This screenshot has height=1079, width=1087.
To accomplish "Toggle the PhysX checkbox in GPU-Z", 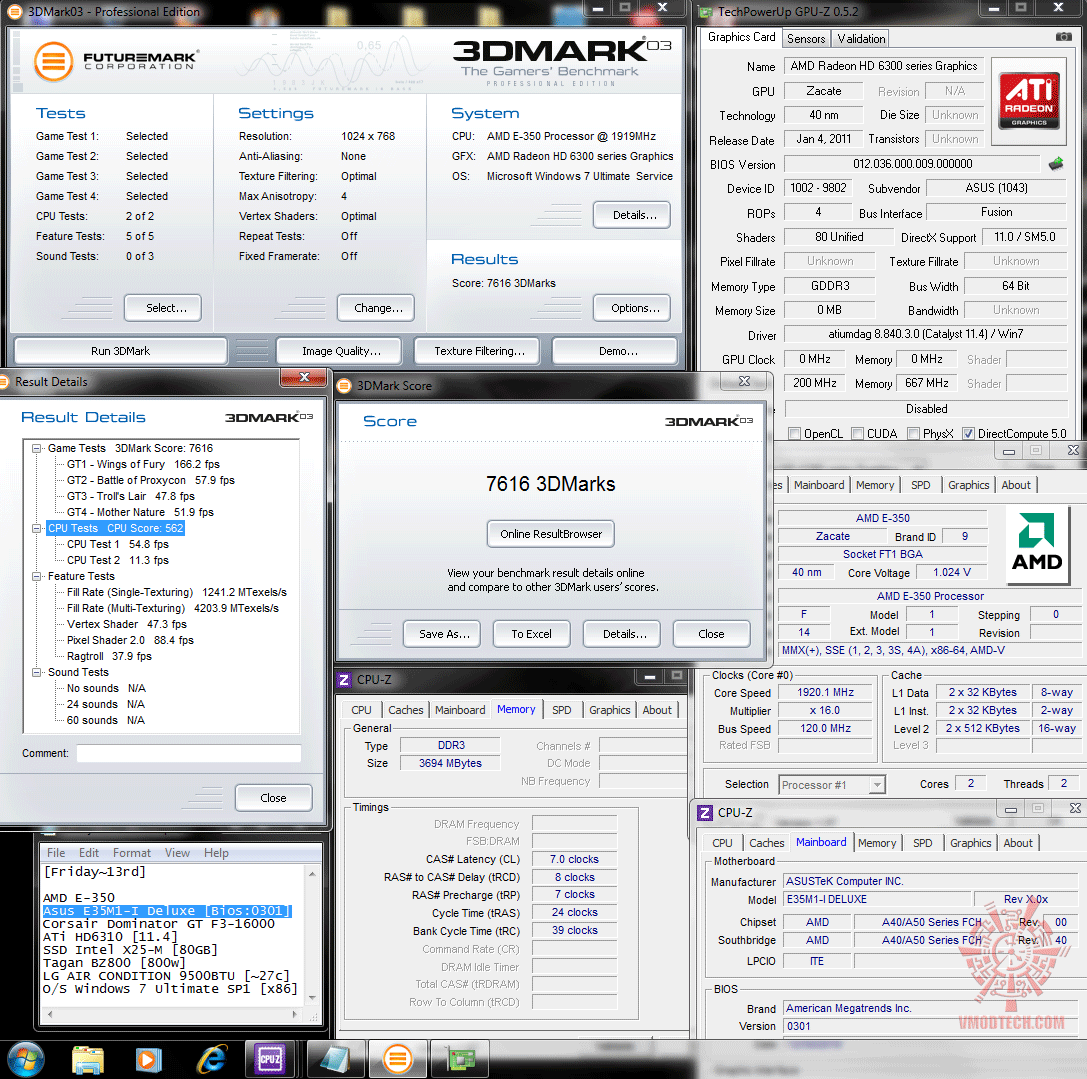I will click(x=913, y=433).
